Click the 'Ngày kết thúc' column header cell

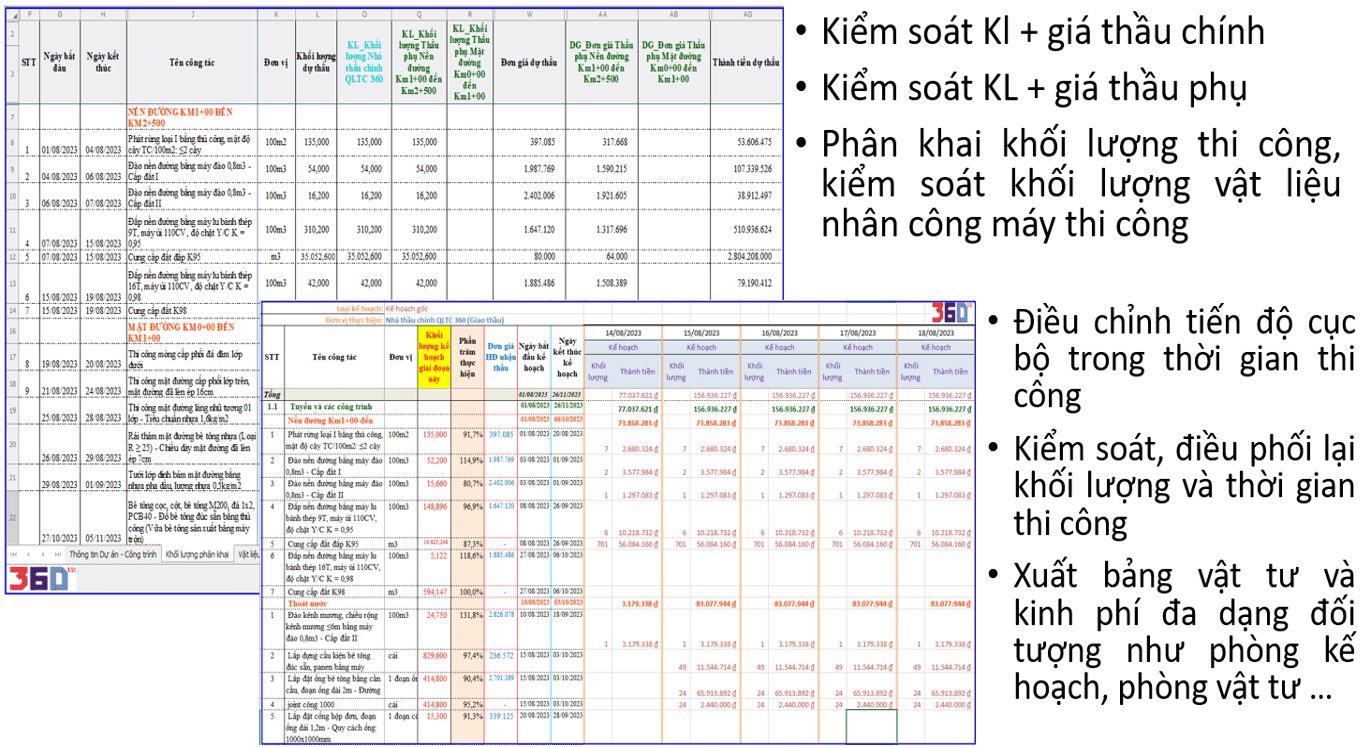click(104, 61)
